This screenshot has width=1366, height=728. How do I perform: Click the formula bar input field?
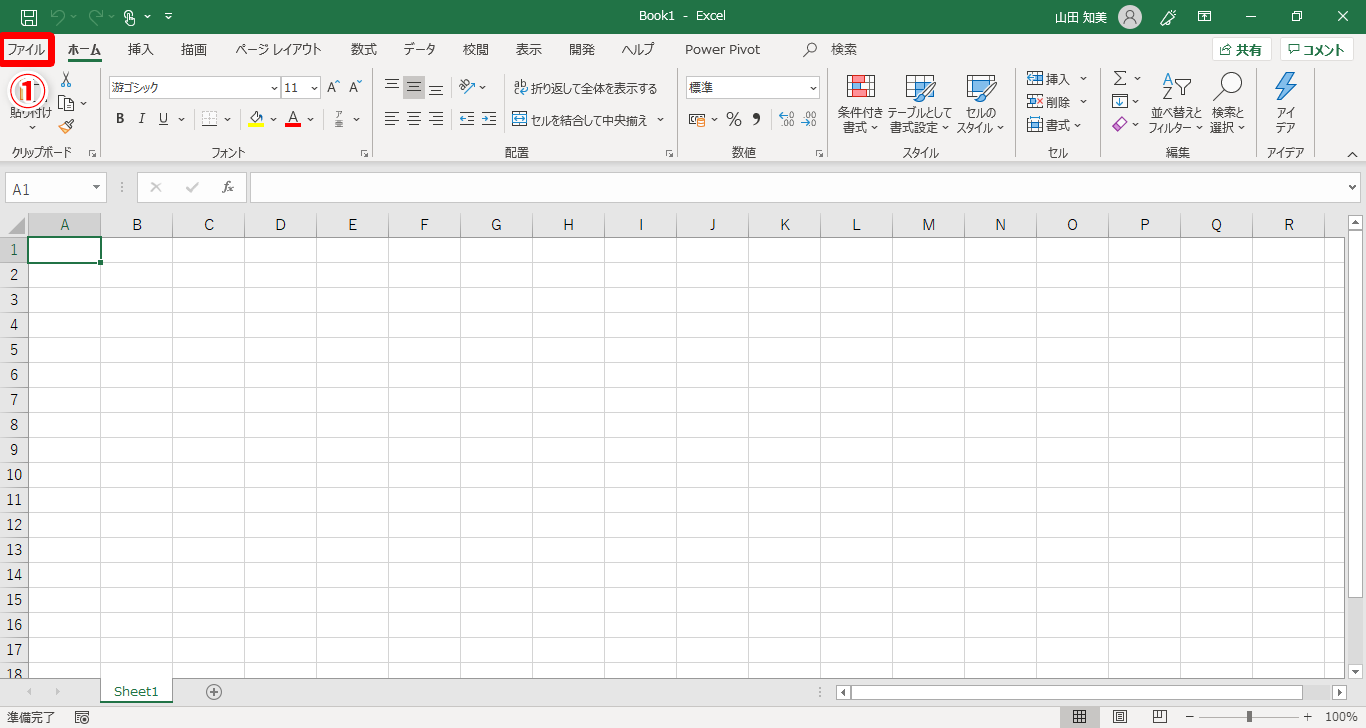coord(797,187)
